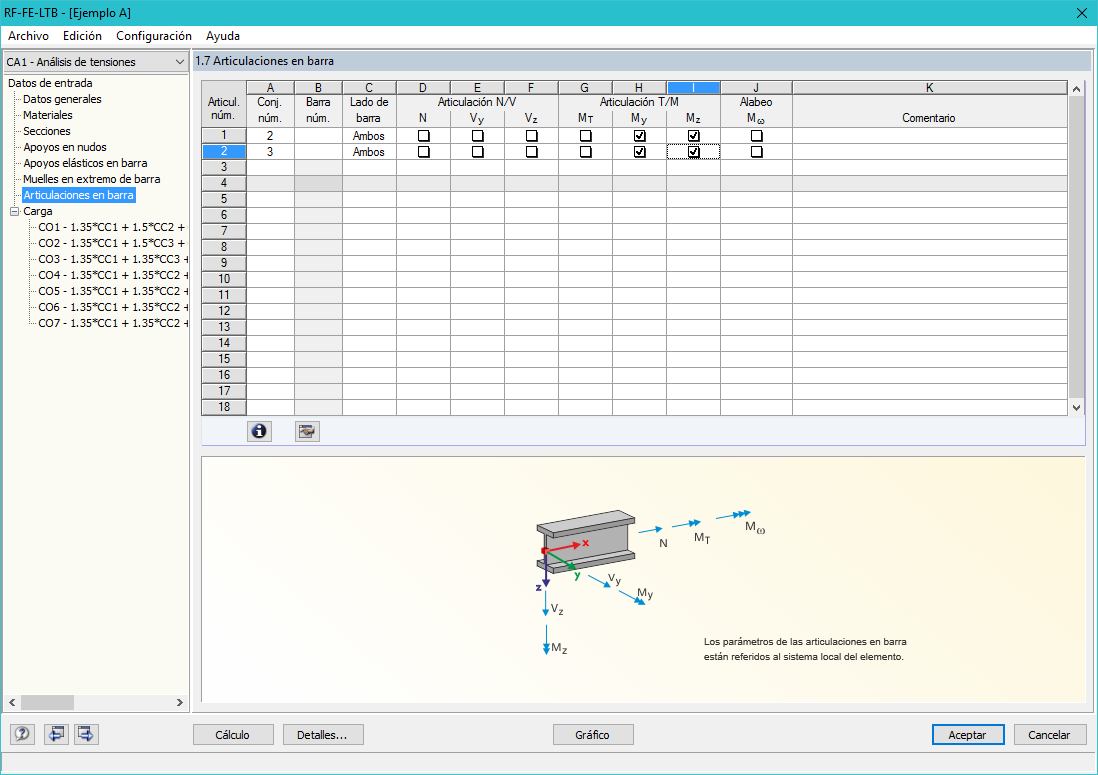This screenshot has height=775, width=1098.
Task: Toggle Vz checkbox in row 2
Action: (531, 152)
